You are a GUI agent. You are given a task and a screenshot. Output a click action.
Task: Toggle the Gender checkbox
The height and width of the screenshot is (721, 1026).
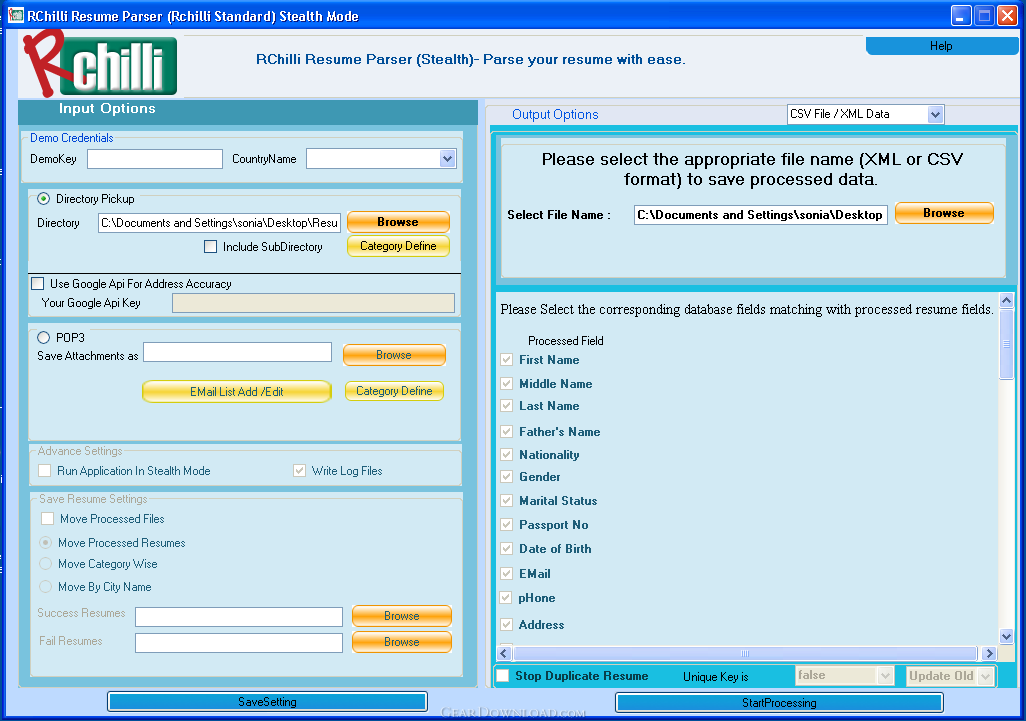(506, 476)
